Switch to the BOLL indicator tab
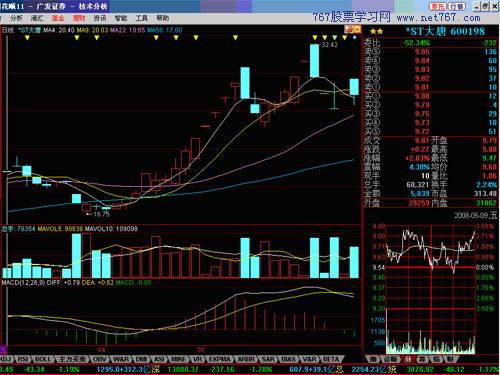This screenshot has width=500, height=375. pos(43,359)
